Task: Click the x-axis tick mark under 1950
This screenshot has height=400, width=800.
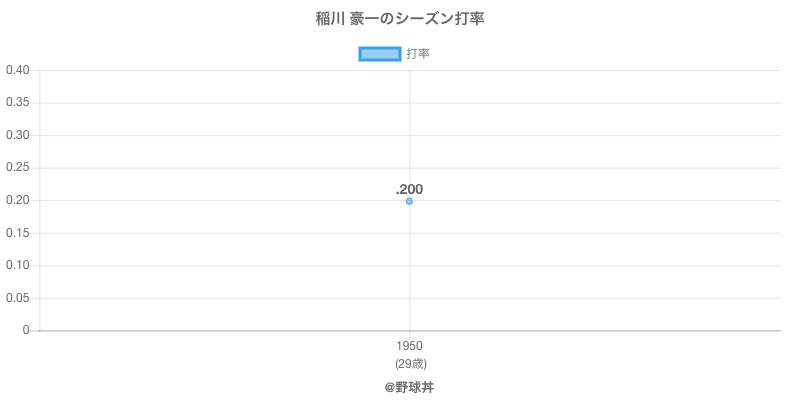Action: click(409, 335)
